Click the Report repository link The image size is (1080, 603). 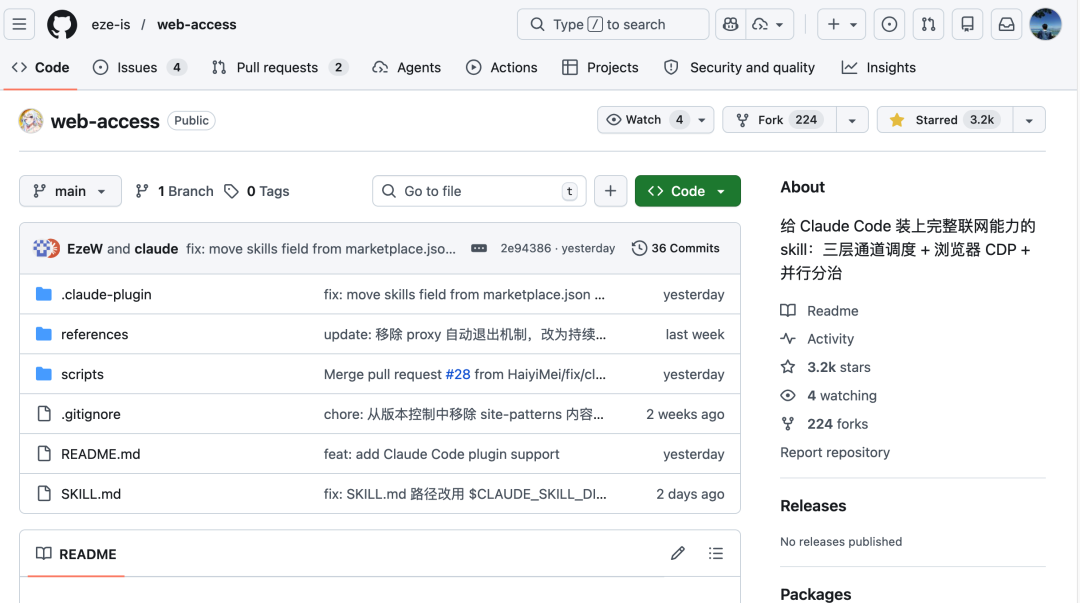click(835, 452)
